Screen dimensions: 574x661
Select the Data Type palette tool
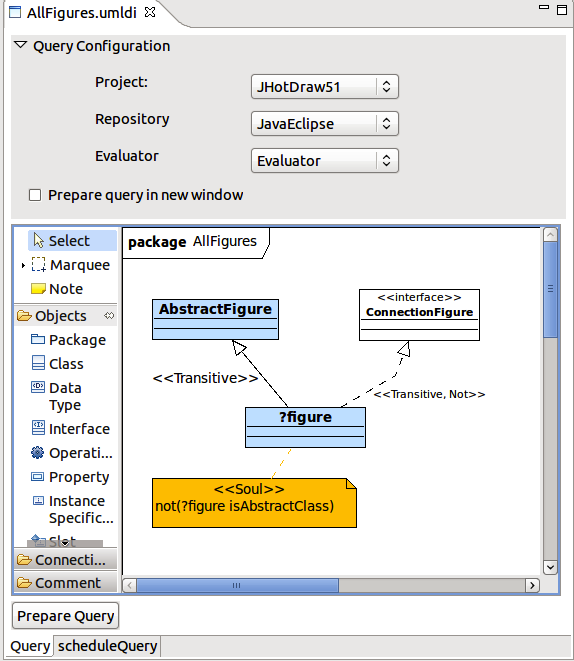click(56, 396)
